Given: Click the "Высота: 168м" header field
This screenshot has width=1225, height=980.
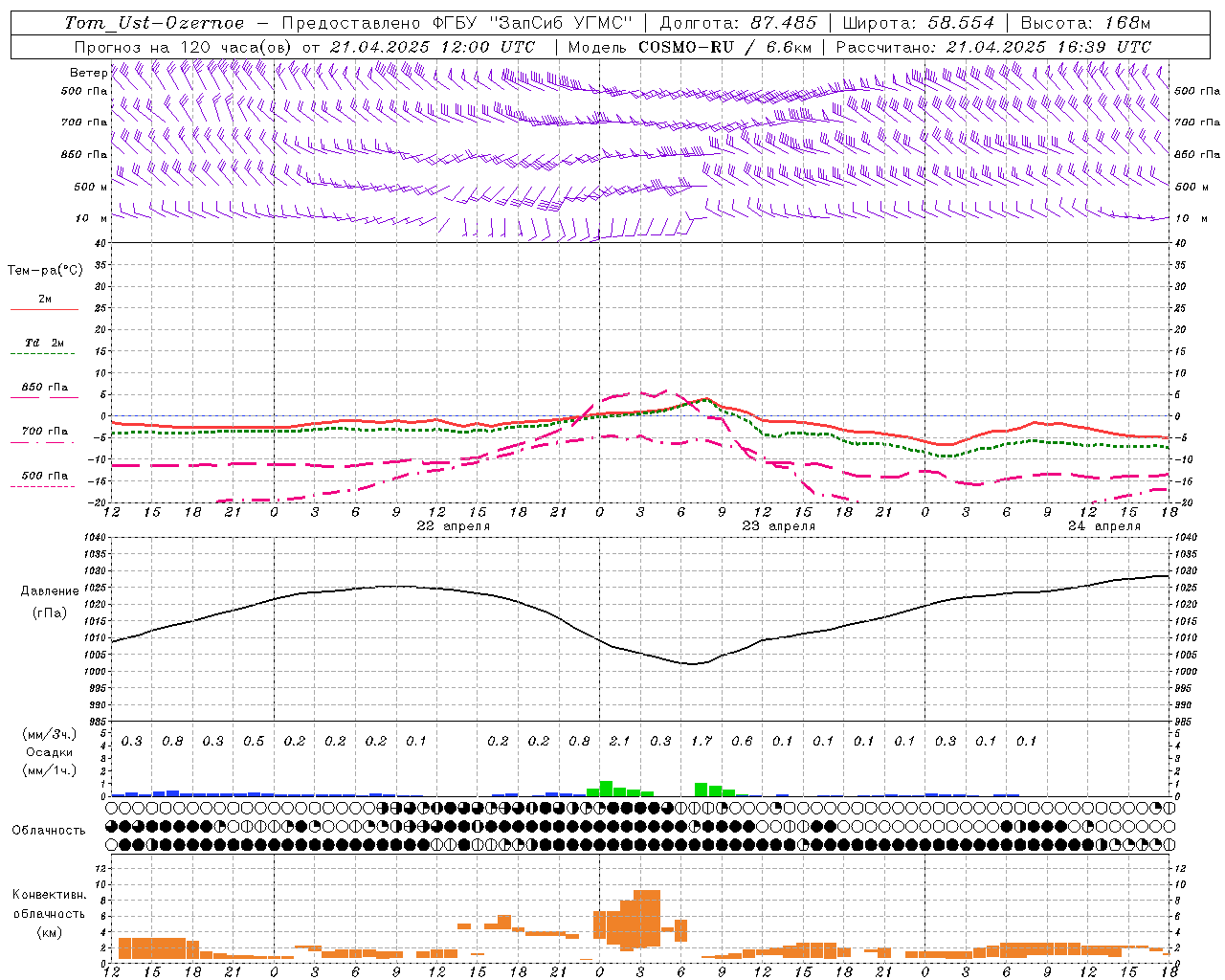Looking at the screenshot, I should pyautogui.click(x=1085, y=23).
